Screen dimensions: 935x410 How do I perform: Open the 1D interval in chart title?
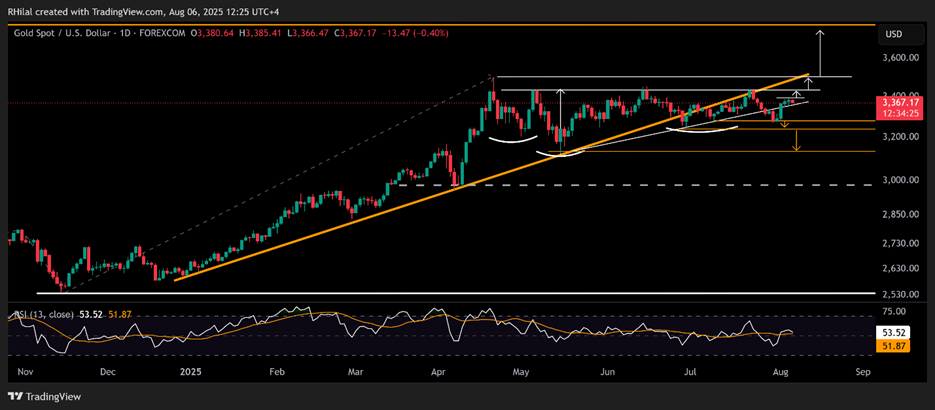point(132,35)
